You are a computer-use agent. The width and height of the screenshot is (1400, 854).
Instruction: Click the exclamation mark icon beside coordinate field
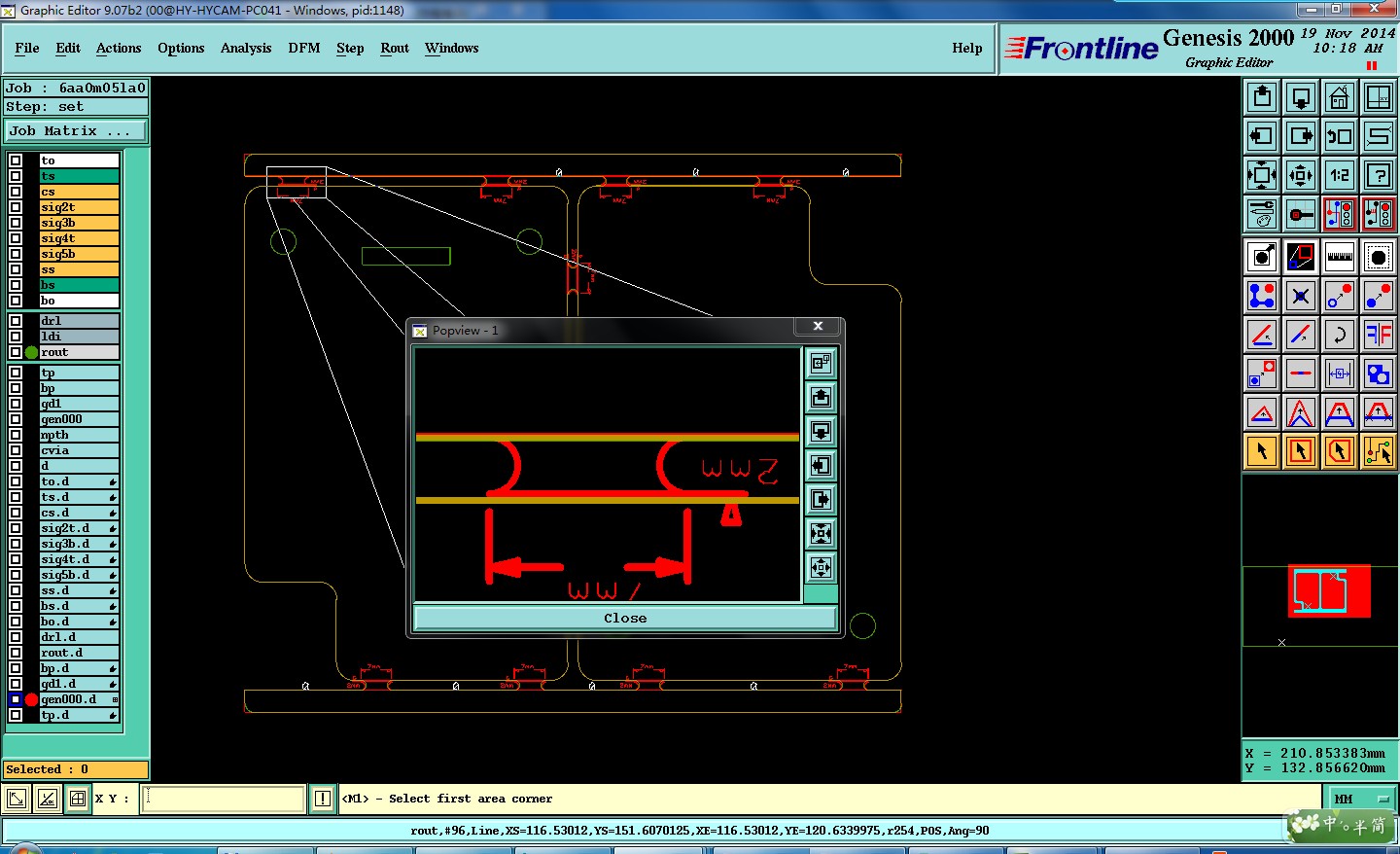pos(323,799)
